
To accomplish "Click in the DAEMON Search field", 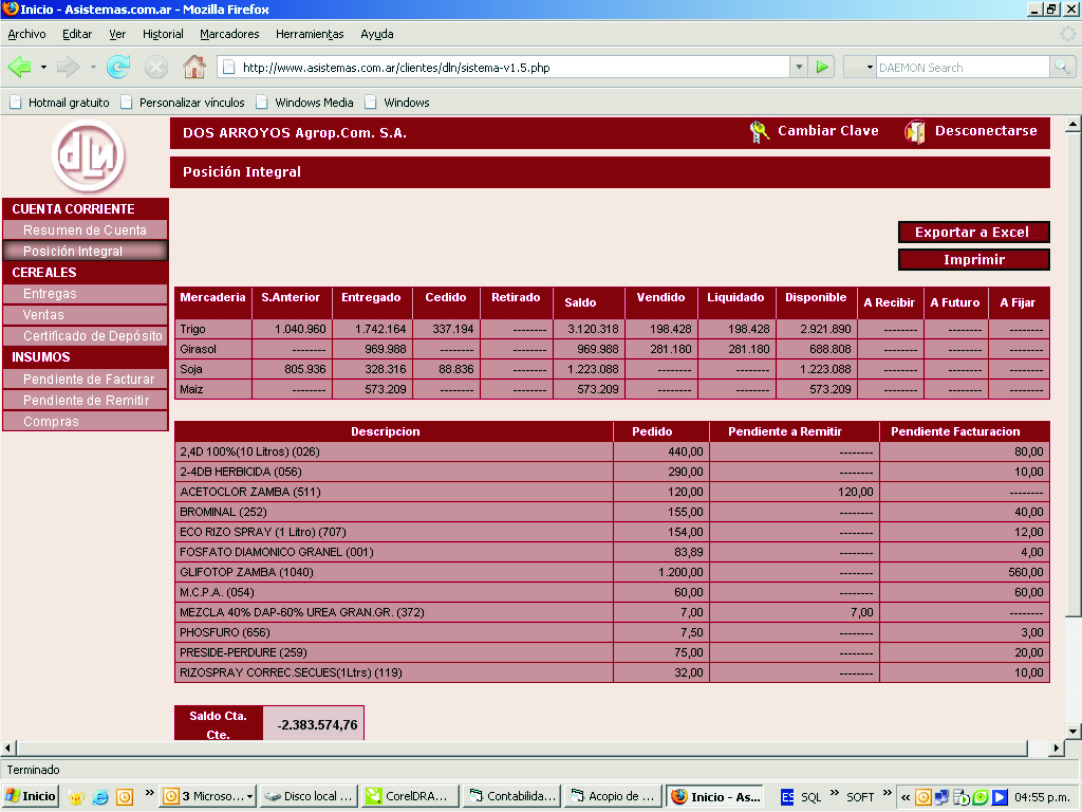I will (960, 68).
